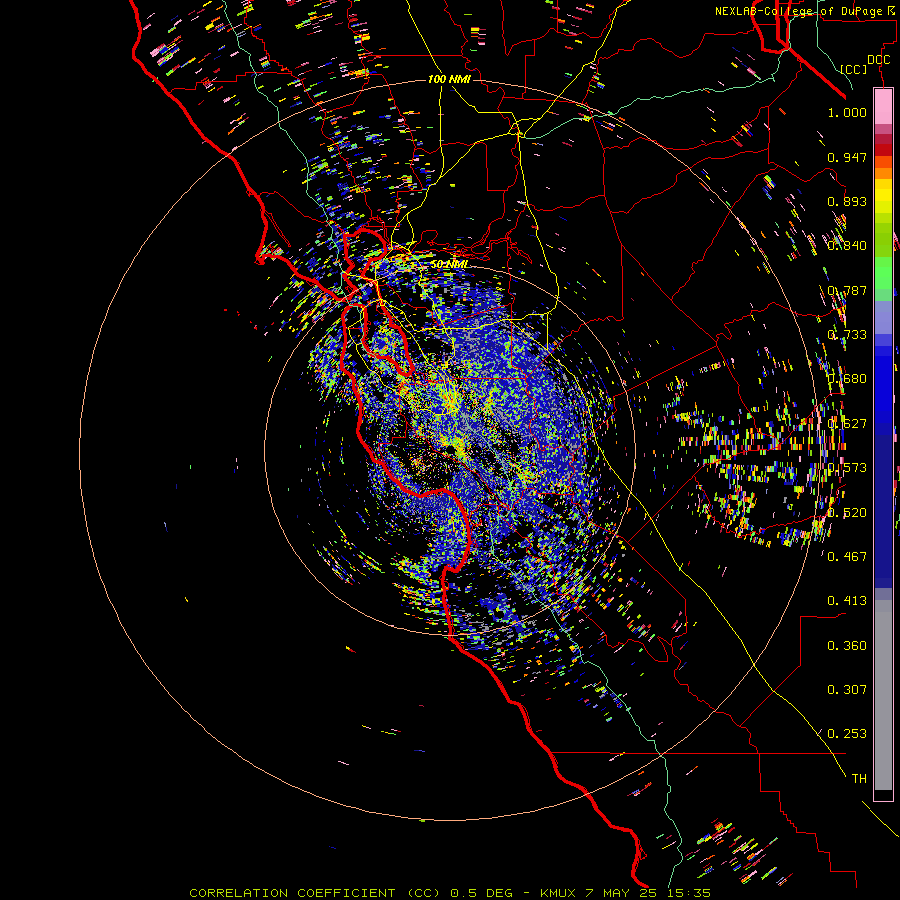Pick the red segment of the color bar
The width and height of the screenshot is (900, 900).
coord(883,150)
